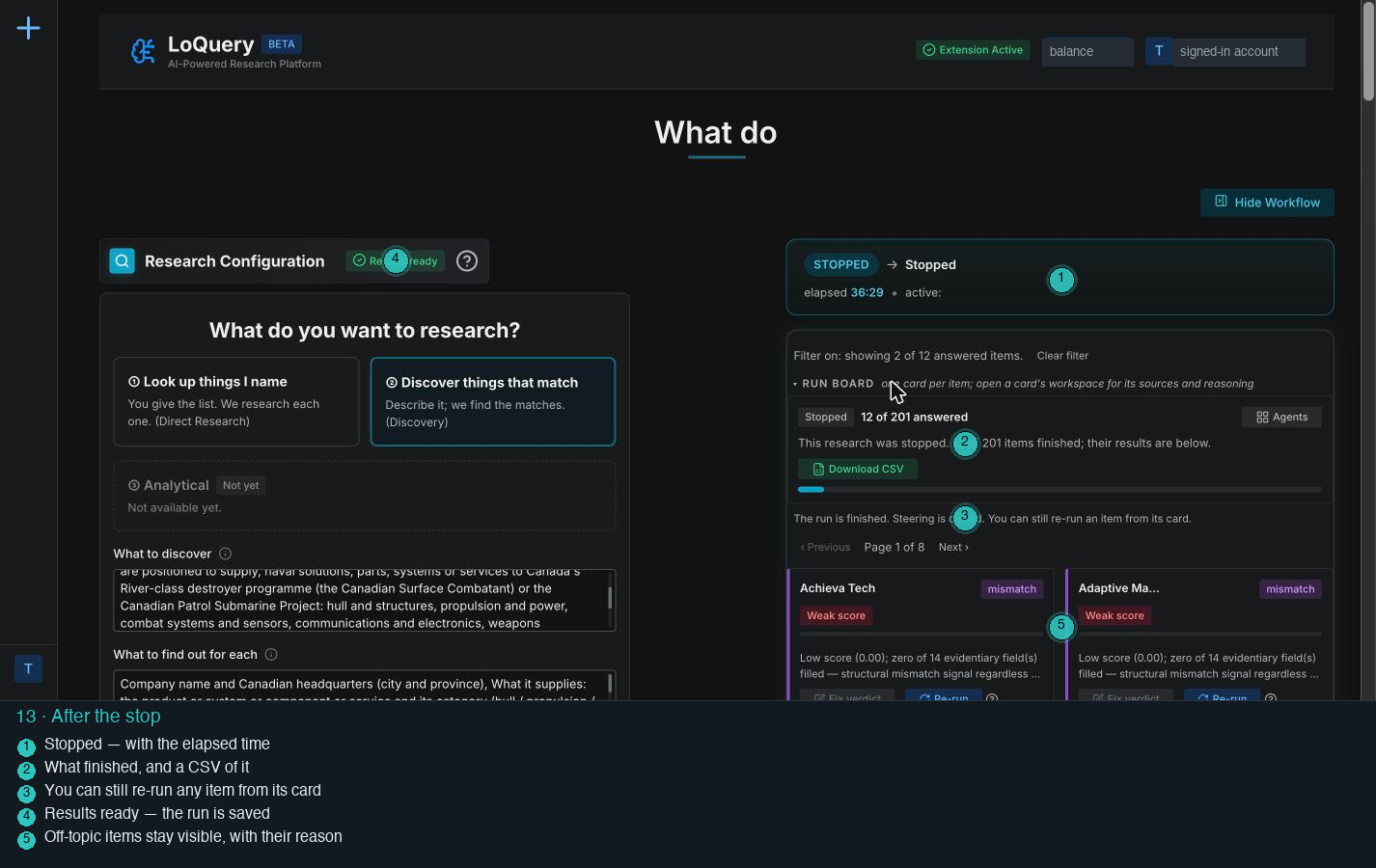Collapse the RUN BOARD section triangle
Screen dimensions: 1376x868
(x=795, y=384)
